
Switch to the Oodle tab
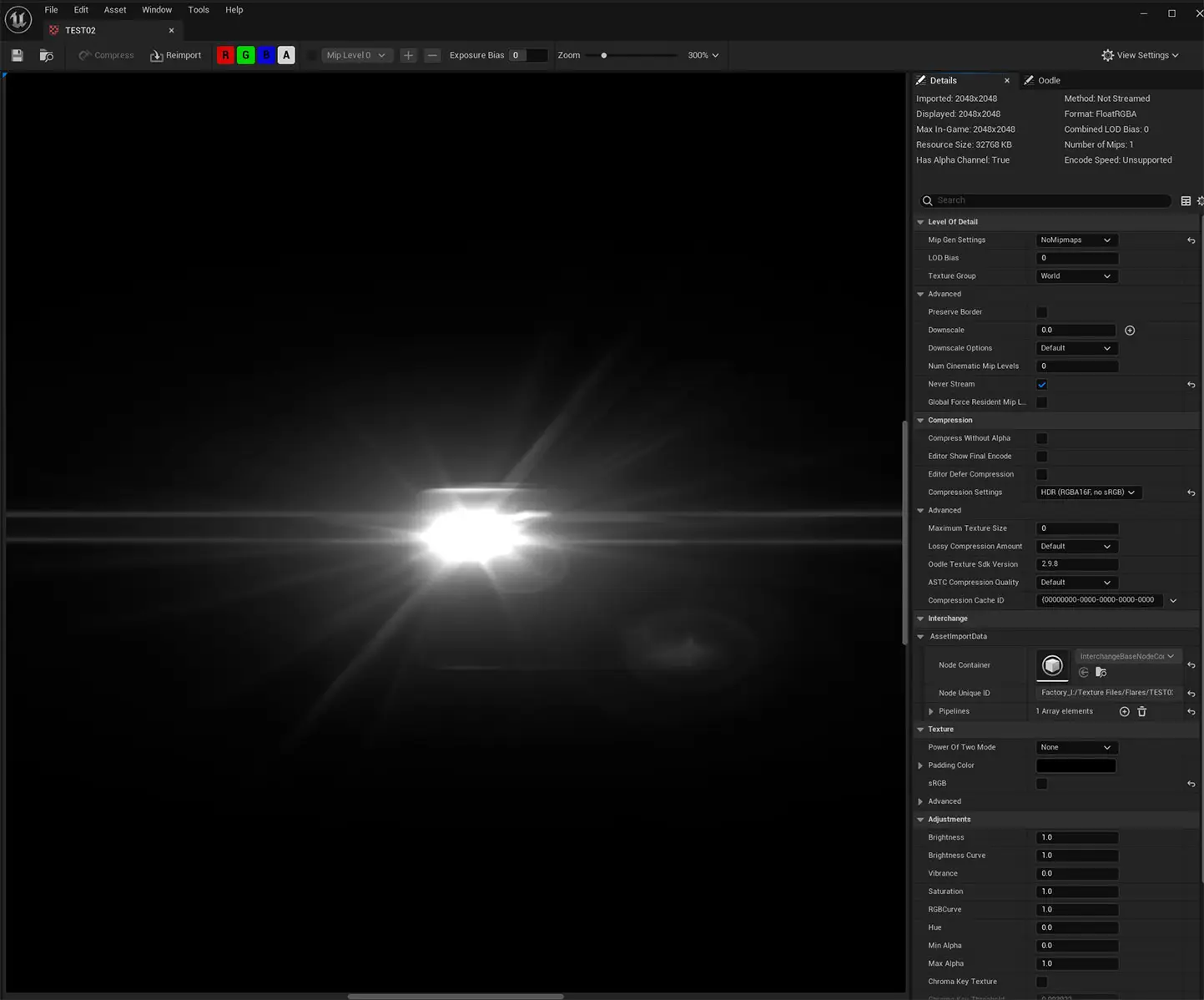click(x=1048, y=80)
